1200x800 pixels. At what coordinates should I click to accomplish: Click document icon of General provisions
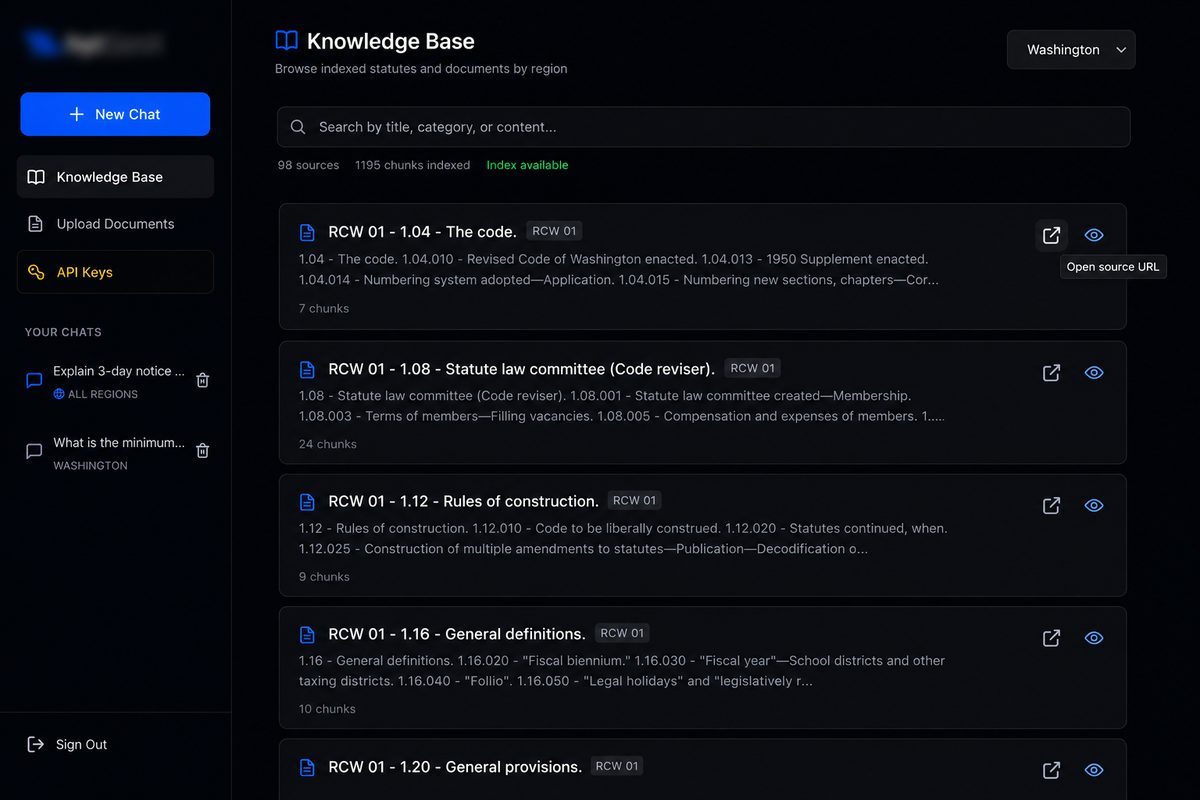308,767
